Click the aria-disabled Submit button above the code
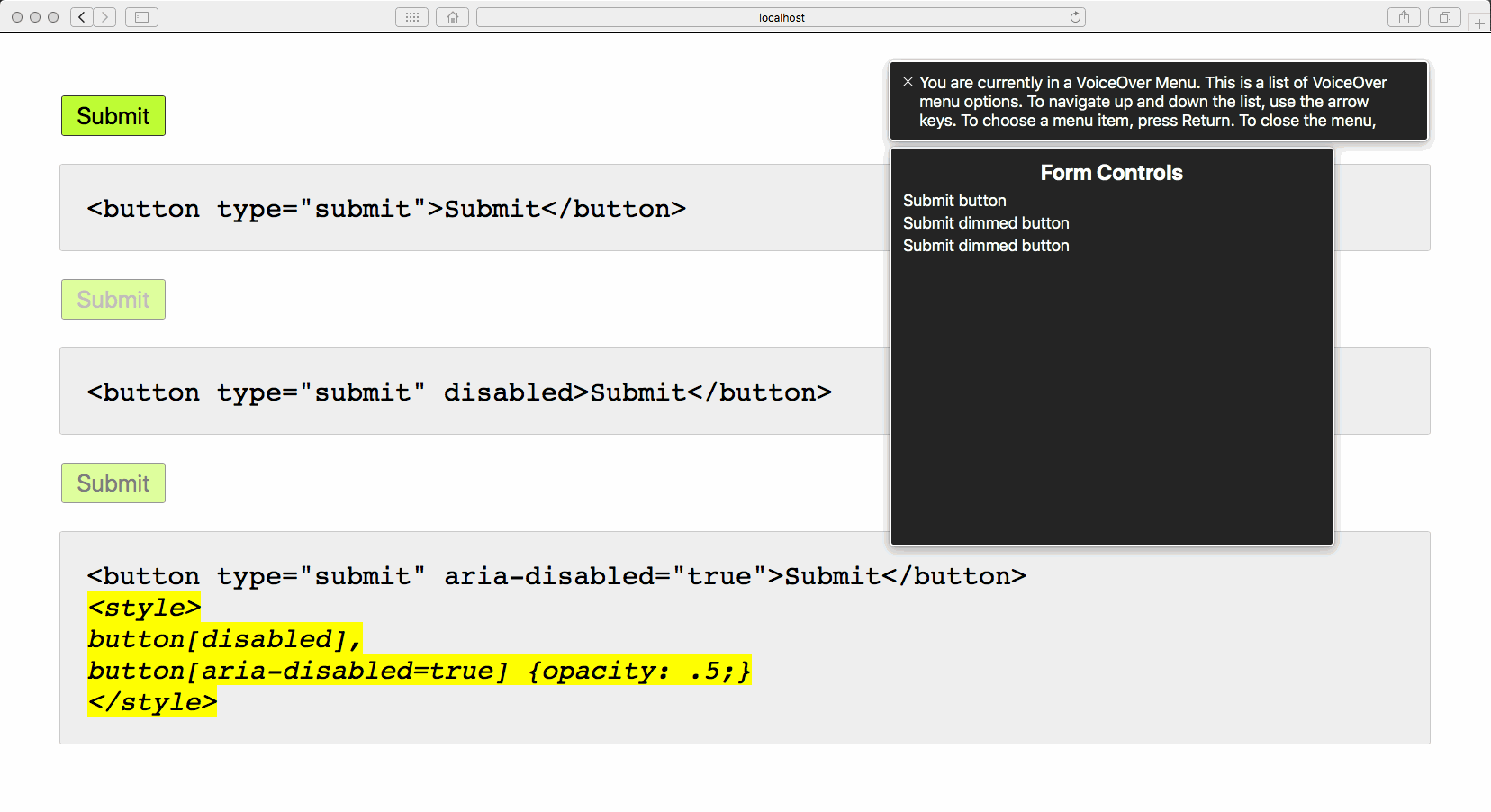 click(x=113, y=483)
